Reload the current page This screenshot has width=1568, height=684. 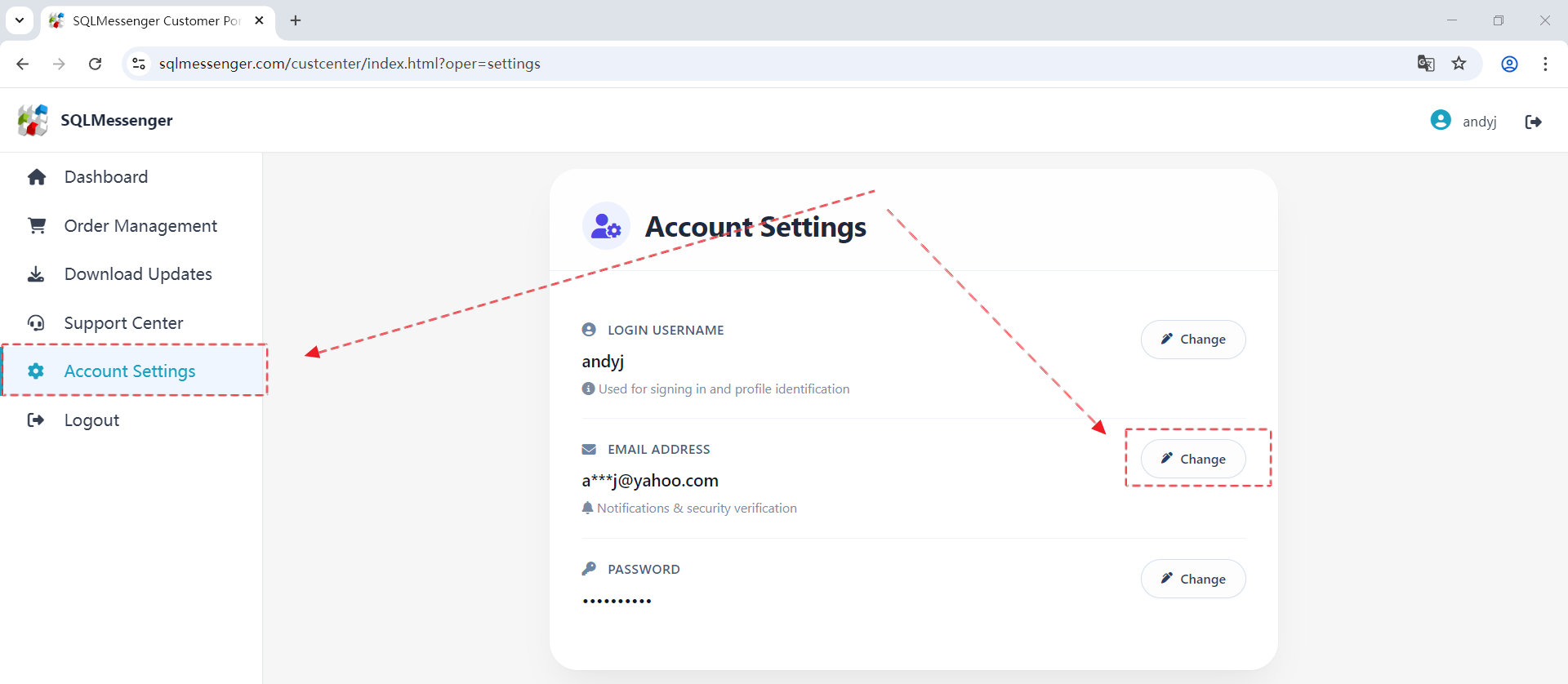tap(96, 64)
